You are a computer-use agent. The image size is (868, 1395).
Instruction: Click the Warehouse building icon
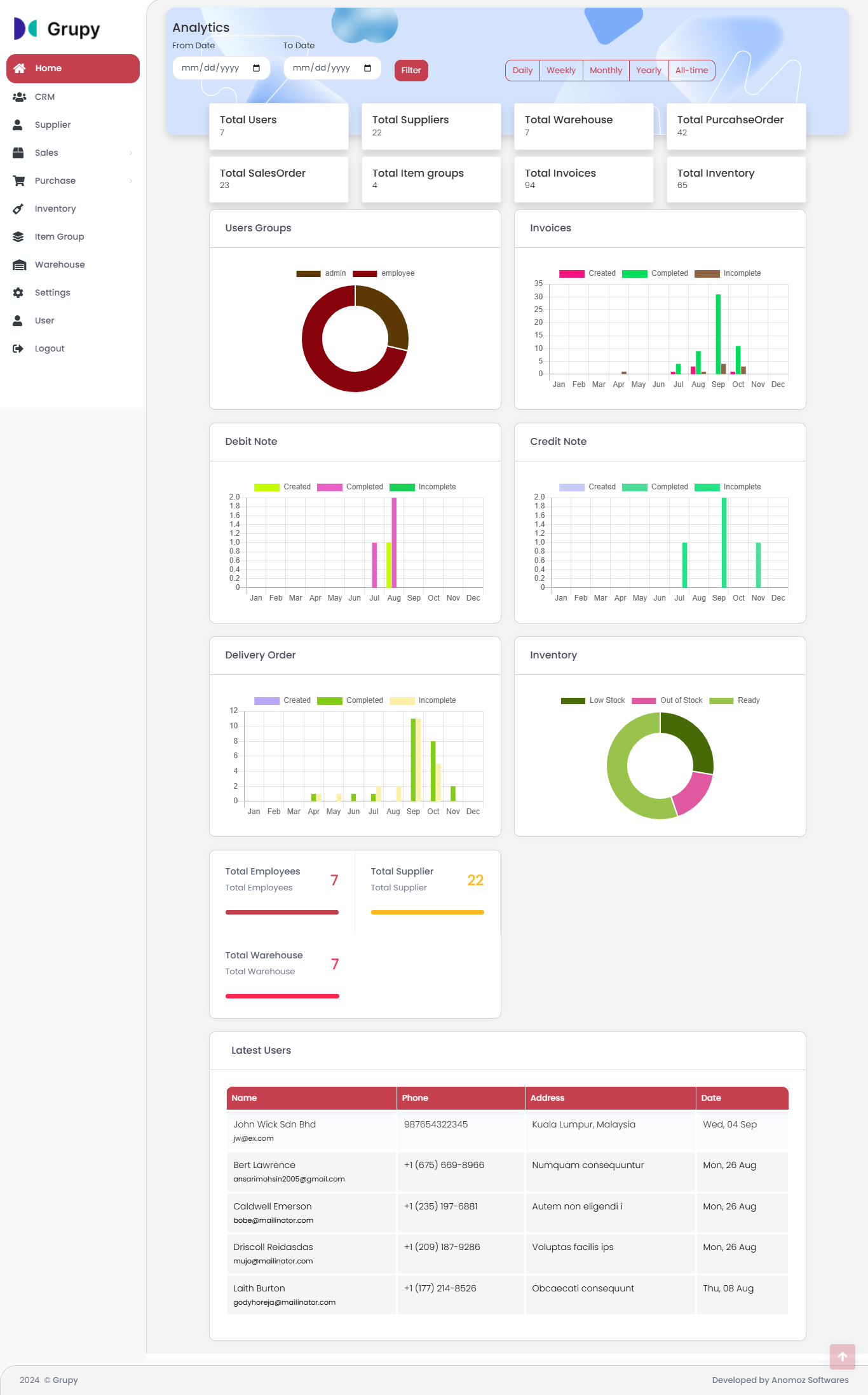19,265
